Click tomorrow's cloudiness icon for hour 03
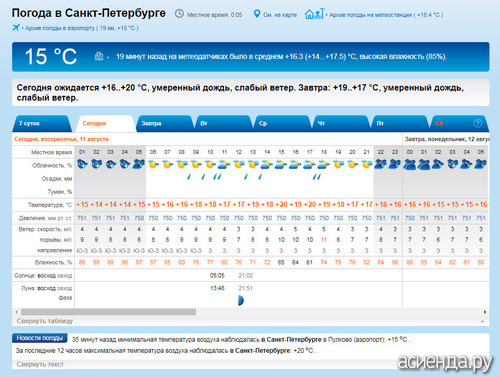Viewport: 500px width, 377px height. (x=453, y=164)
